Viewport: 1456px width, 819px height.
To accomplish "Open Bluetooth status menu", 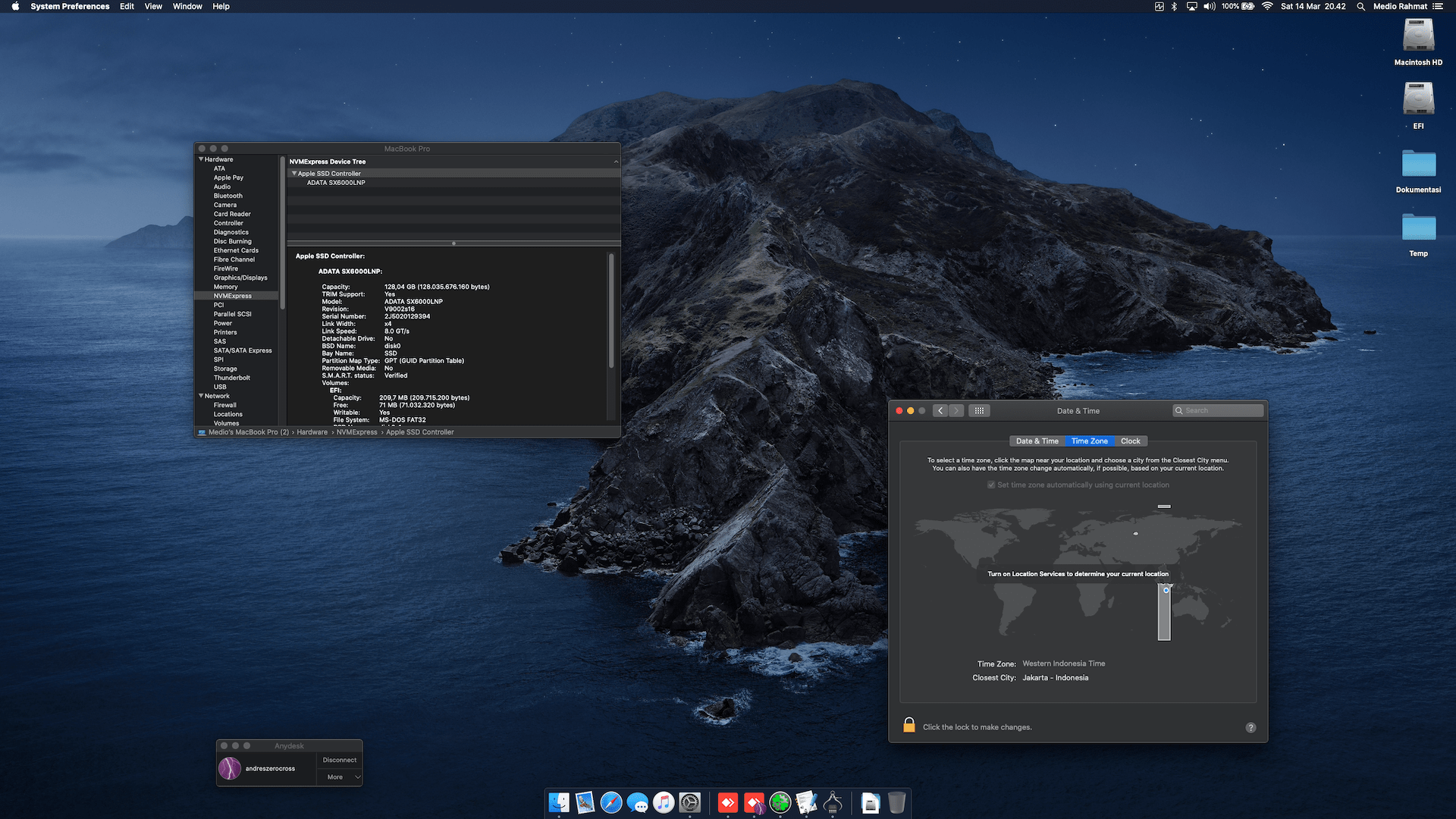I will (1175, 6).
